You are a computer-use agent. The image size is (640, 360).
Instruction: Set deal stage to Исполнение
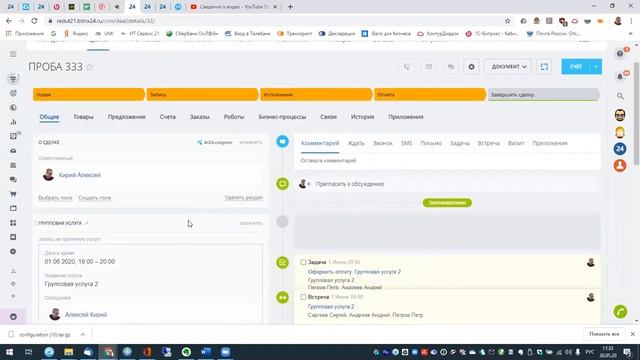tap(316, 94)
